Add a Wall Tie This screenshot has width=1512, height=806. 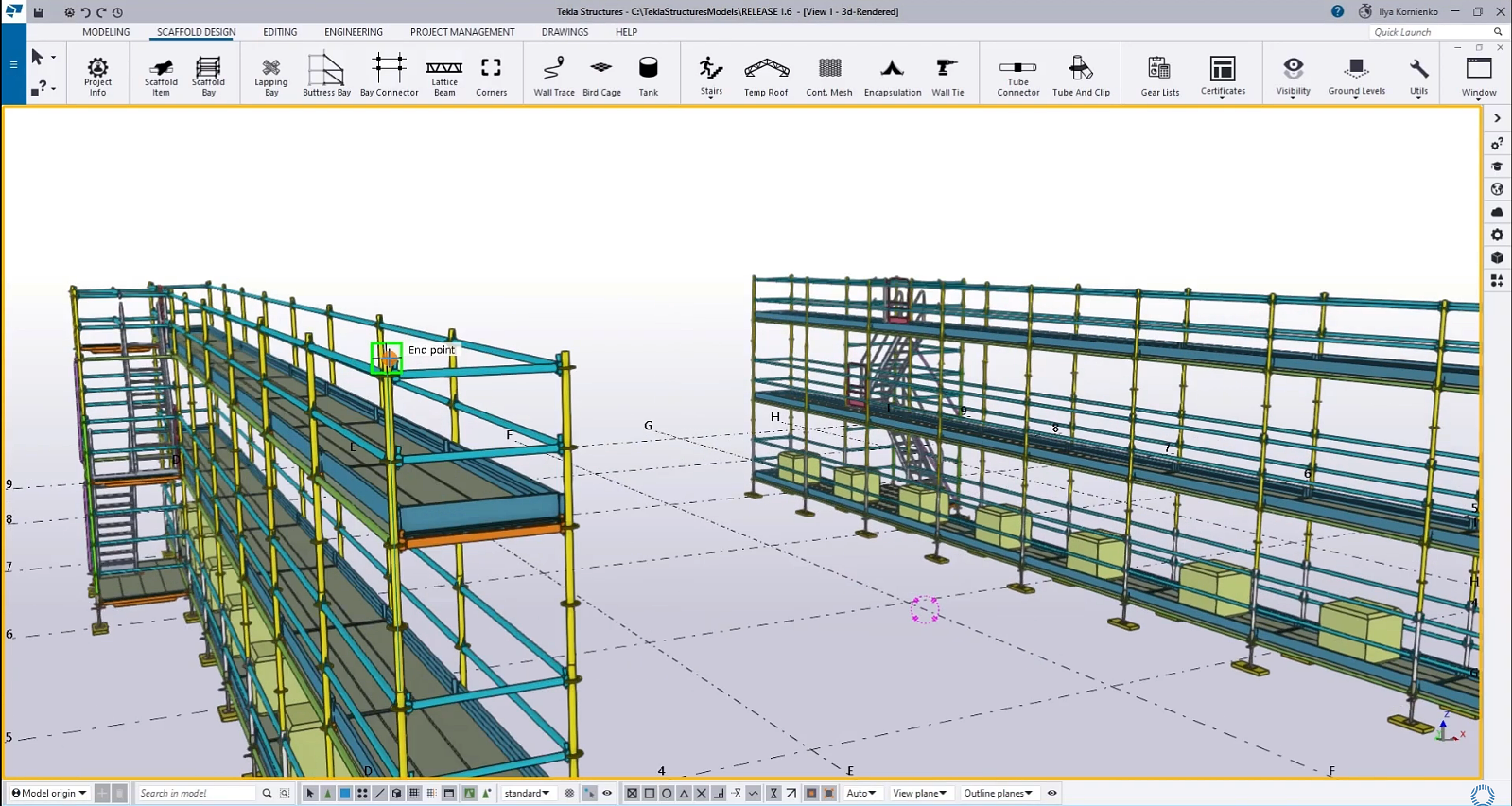pyautogui.click(x=947, y=76)
